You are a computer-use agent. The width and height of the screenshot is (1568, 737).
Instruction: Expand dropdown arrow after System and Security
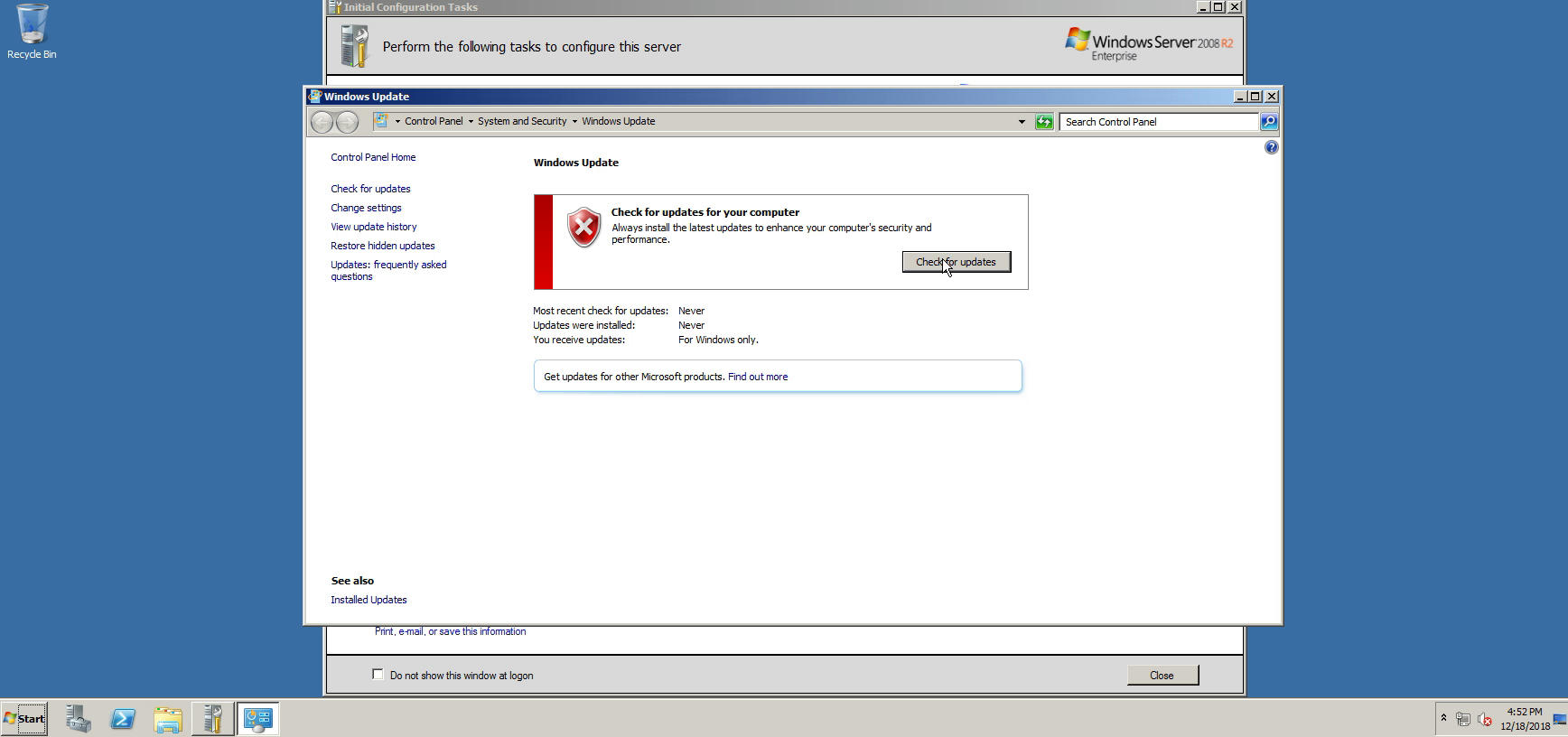(x=574, y=121)
